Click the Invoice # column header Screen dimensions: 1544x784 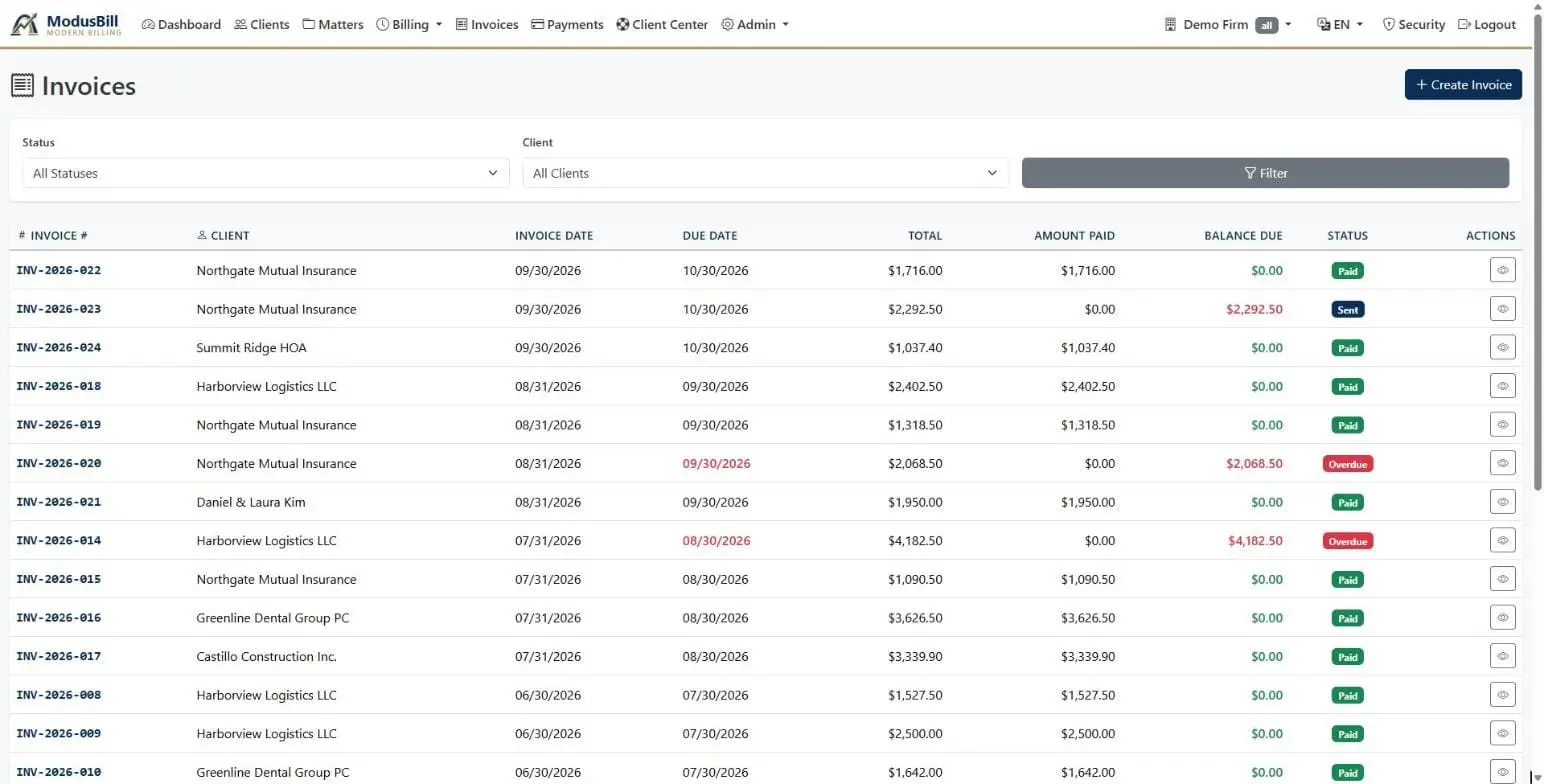point(53,236)
